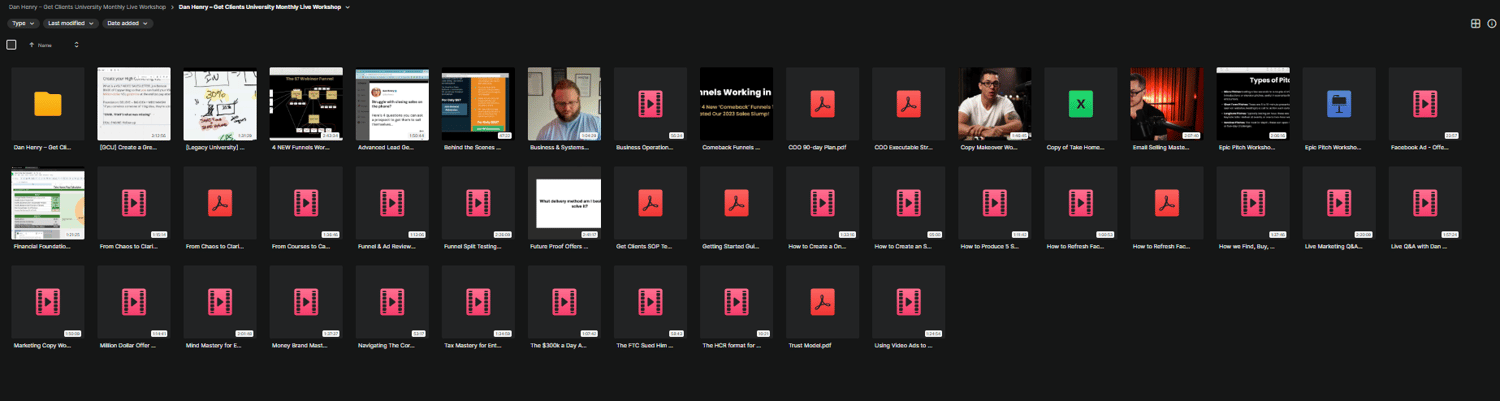Open the Copy Makeover Wo... video thumbnail
This screenshot has width=1500, height=401.
tap(994, 104)
